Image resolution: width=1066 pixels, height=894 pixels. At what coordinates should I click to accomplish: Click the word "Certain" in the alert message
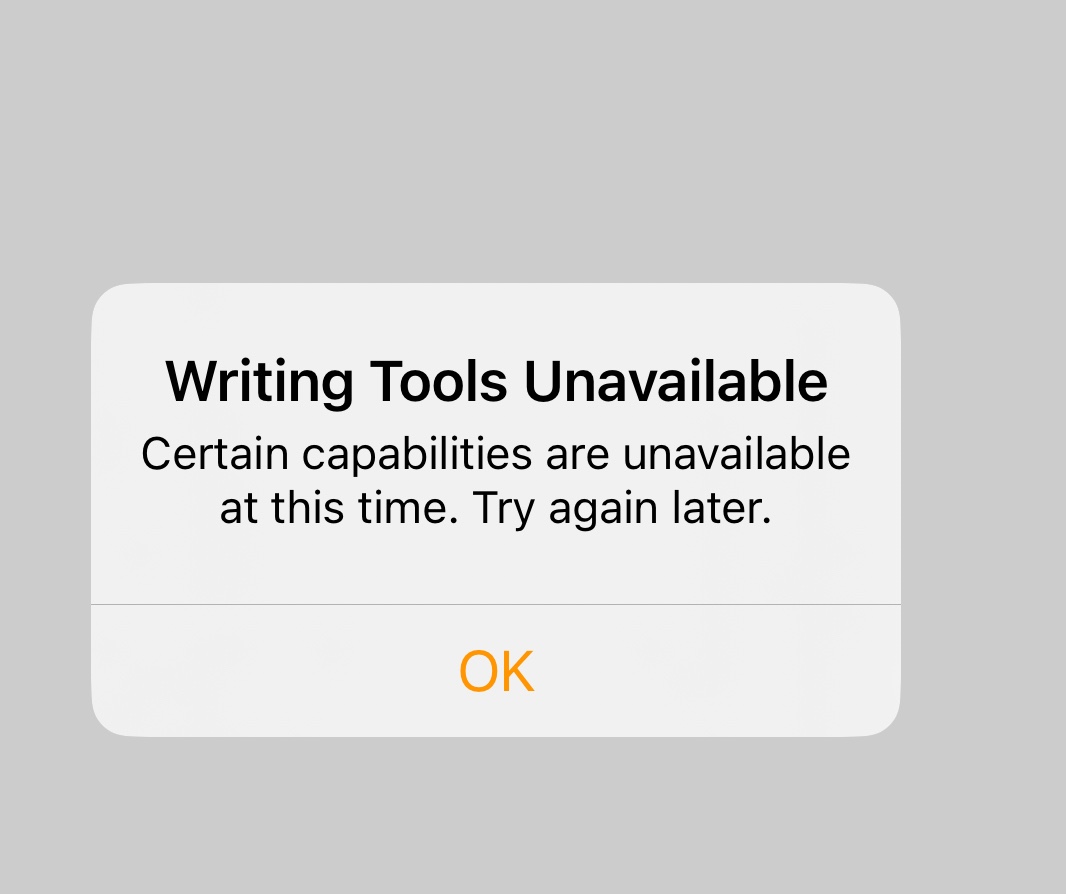[215, 453]
